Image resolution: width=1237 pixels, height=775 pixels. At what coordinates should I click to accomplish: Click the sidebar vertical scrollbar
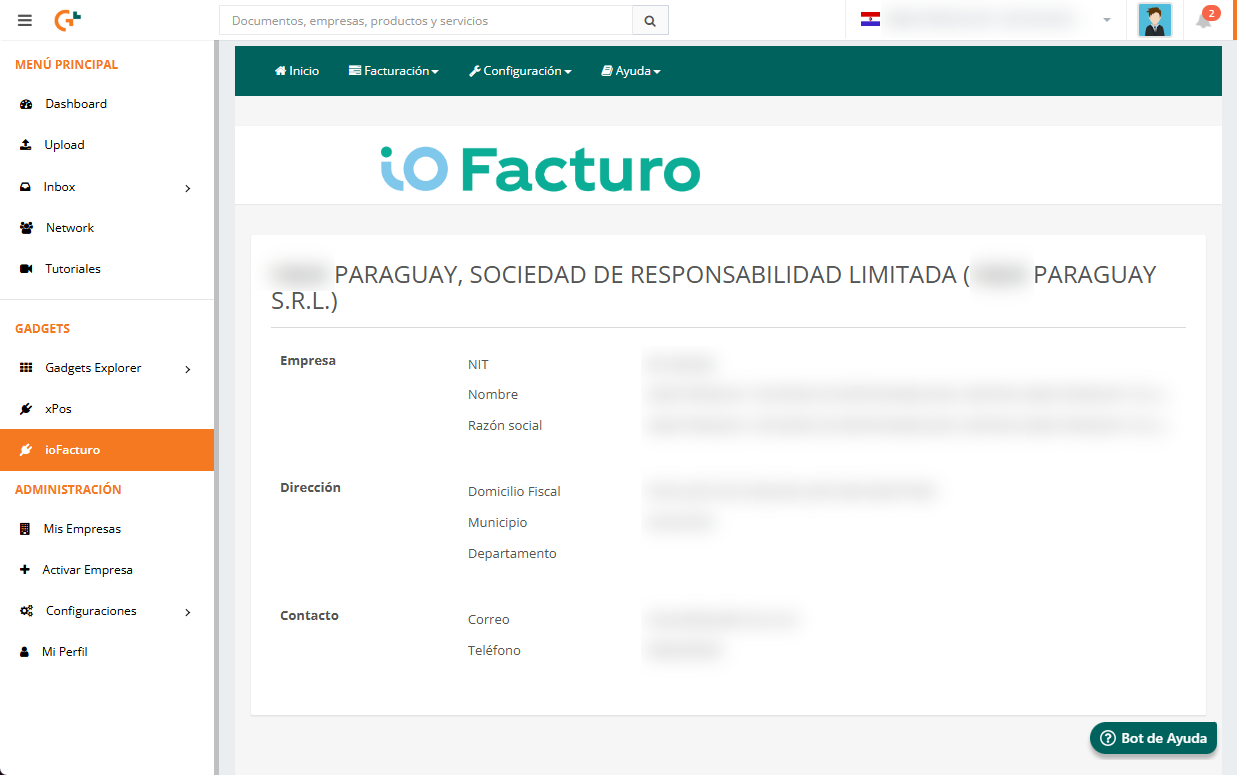pos(216,408)
